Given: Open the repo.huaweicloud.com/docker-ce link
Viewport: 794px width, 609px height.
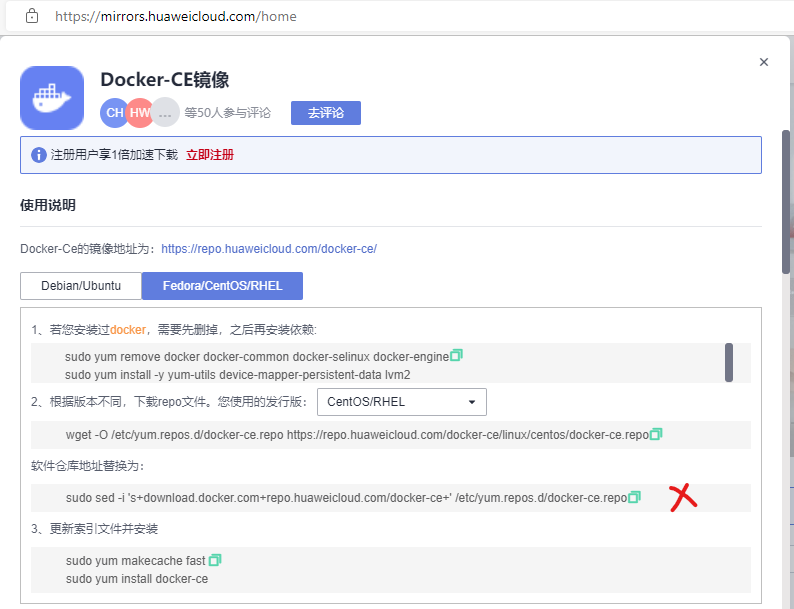Looking at the screenshot, I should (269, 249).
